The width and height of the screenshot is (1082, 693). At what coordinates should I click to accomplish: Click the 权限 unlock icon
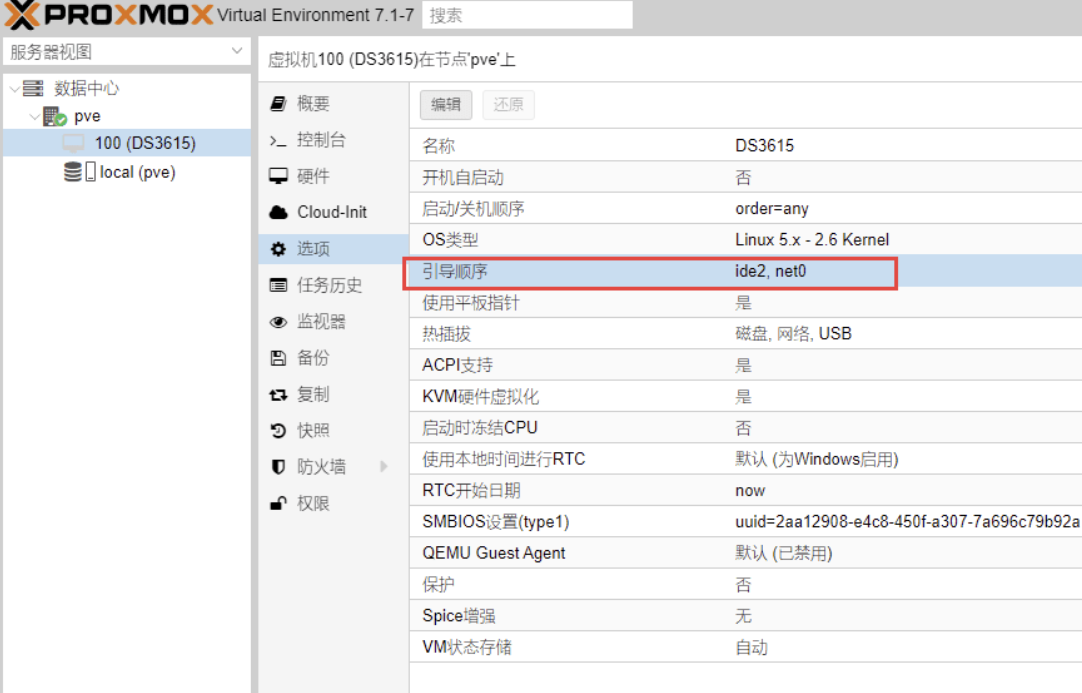point(278,503)
